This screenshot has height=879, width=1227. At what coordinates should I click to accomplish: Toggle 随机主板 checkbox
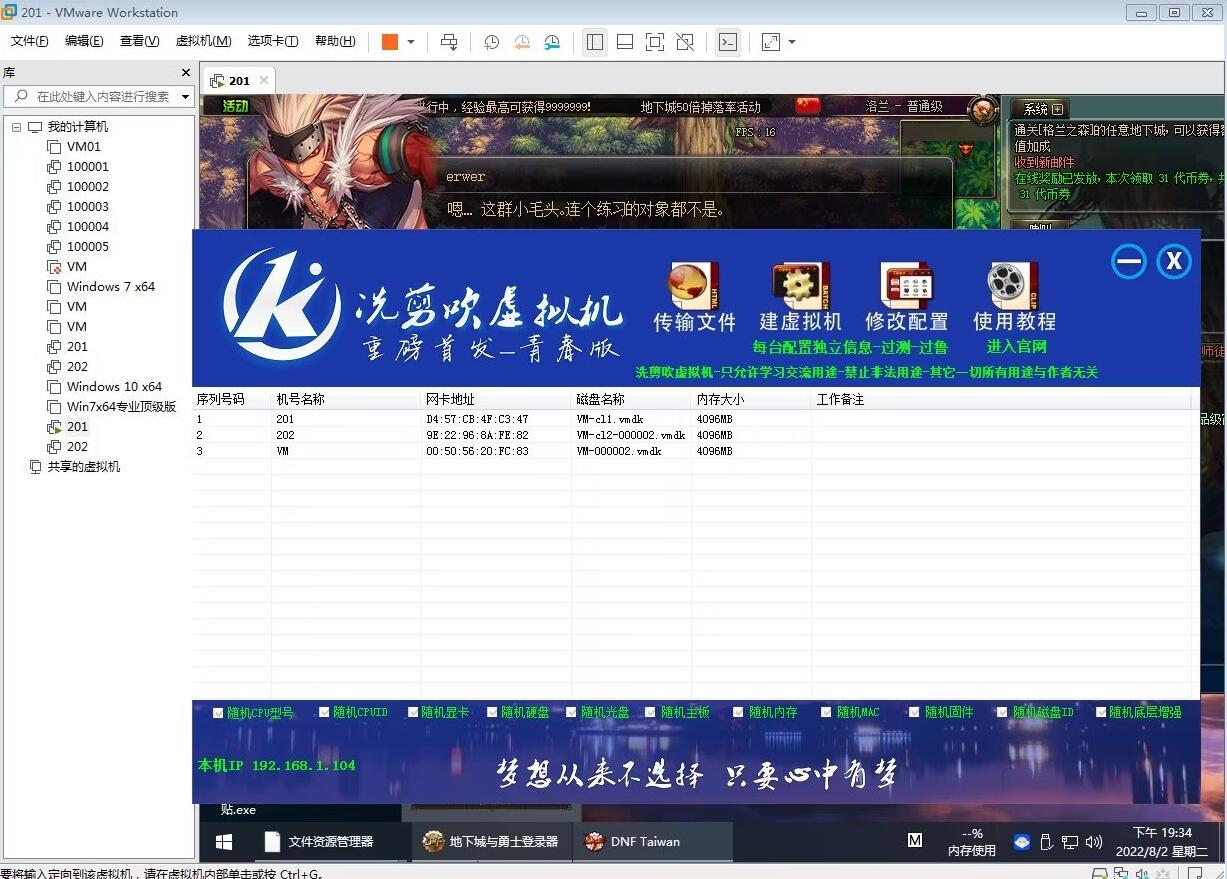click(x=651, y=713)
